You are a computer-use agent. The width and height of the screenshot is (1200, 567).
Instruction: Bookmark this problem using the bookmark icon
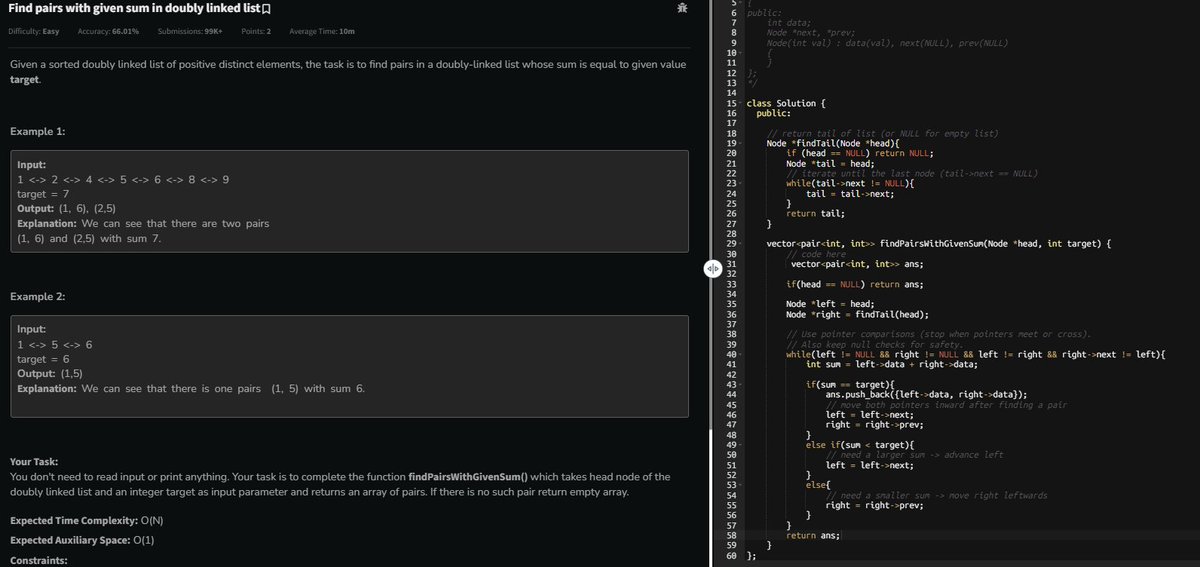tap(265, 9)
